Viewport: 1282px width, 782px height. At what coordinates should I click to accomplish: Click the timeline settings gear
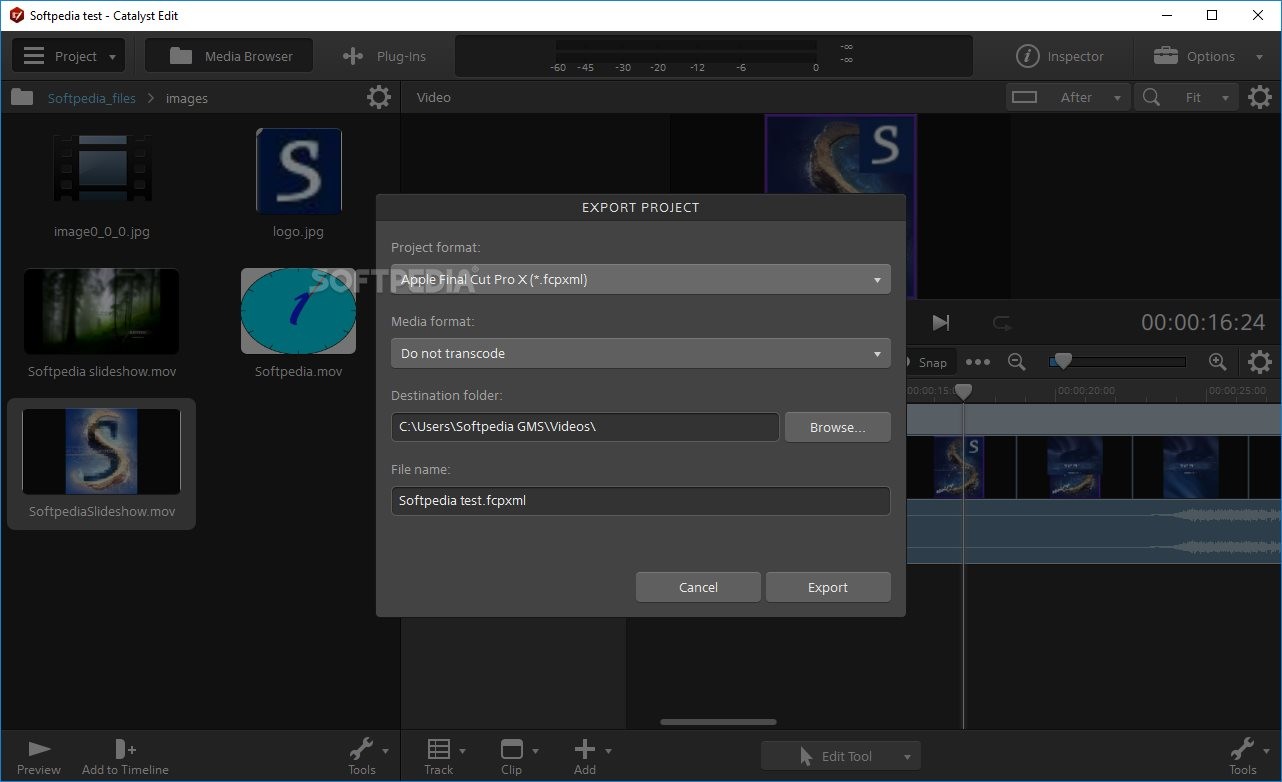click(x=1260, y=362)
